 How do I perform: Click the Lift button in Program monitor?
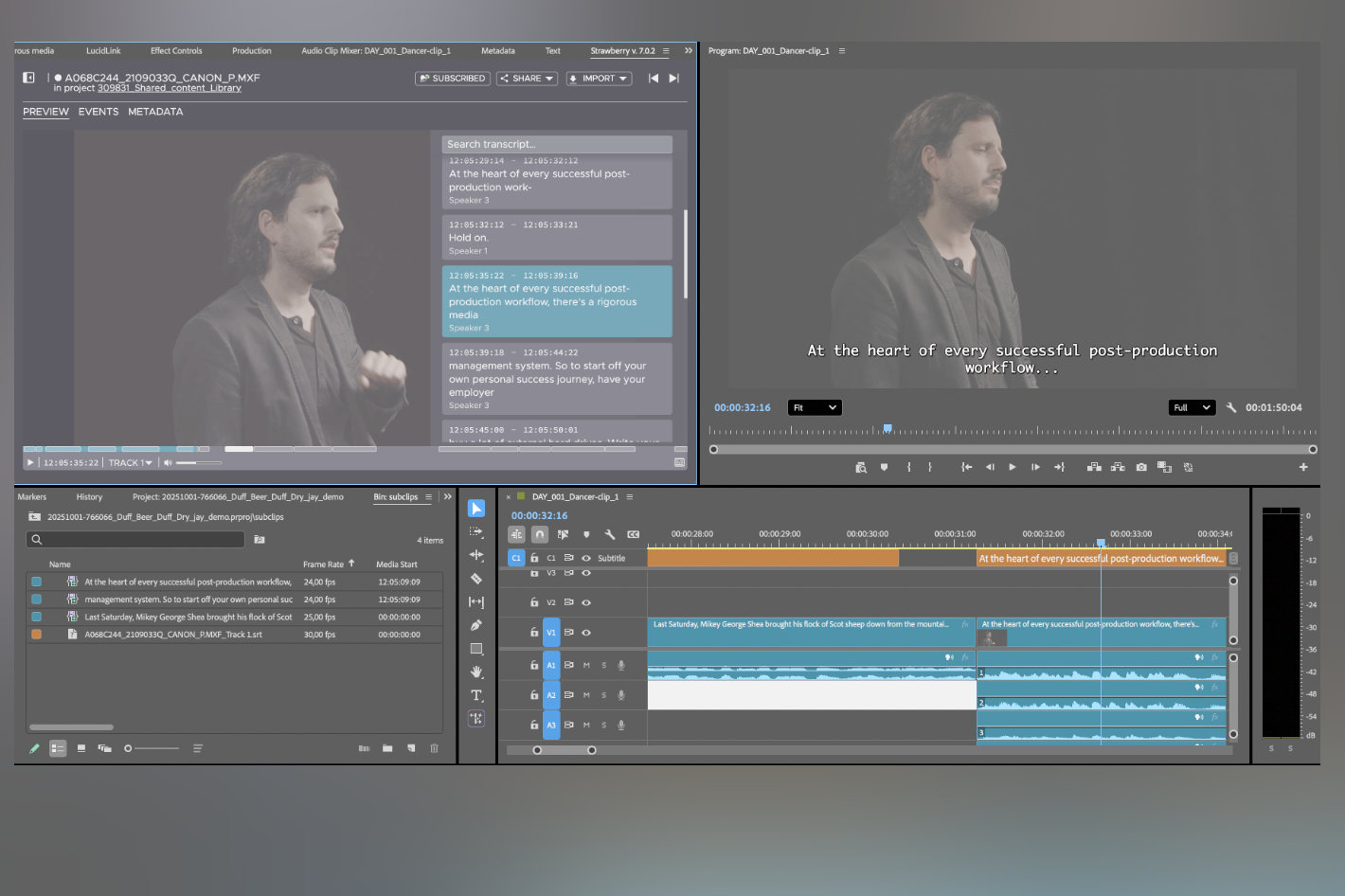[1094, 467]
